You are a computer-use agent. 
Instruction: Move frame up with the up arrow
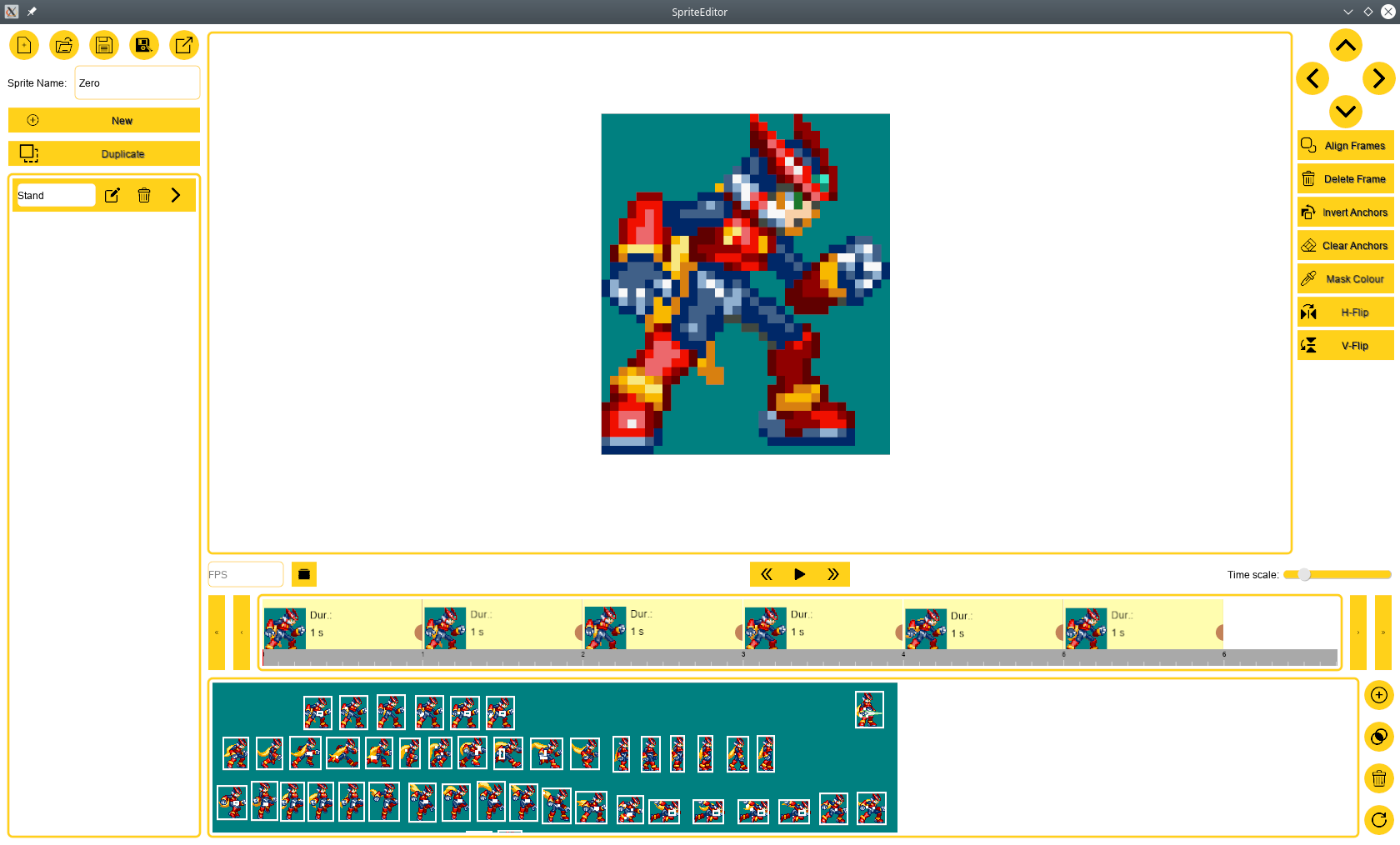(x=1346, y=45)
